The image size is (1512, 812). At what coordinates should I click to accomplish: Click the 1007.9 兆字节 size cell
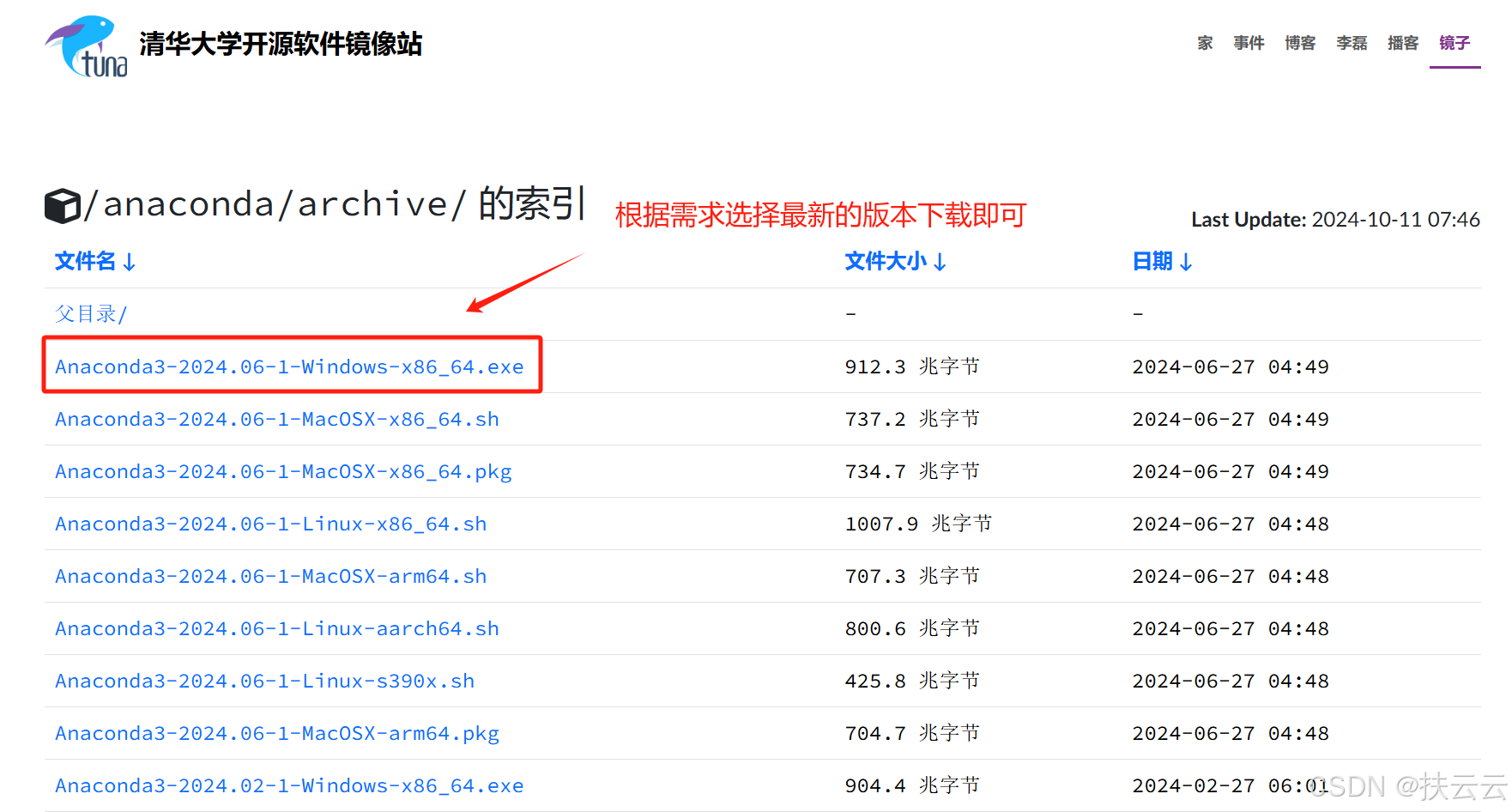point(918,524)
